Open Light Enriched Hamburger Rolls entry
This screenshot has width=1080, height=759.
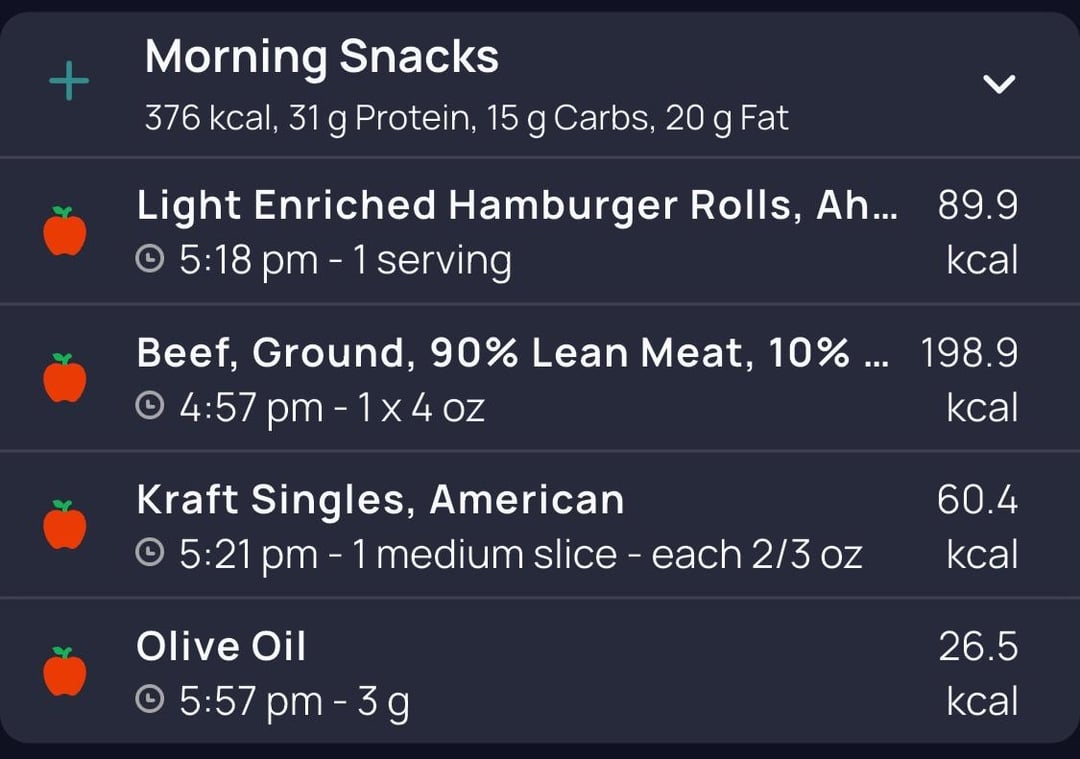click(x=540, y=231)
